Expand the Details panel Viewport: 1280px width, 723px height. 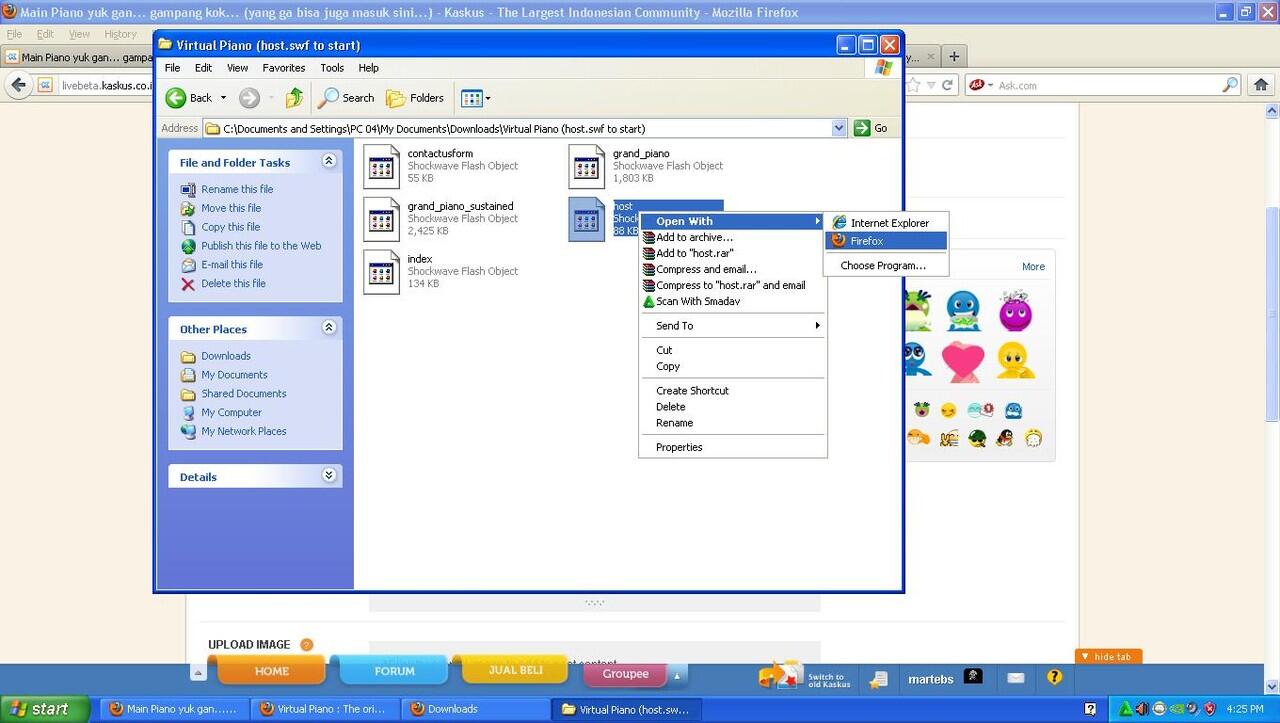pos(329,476)
